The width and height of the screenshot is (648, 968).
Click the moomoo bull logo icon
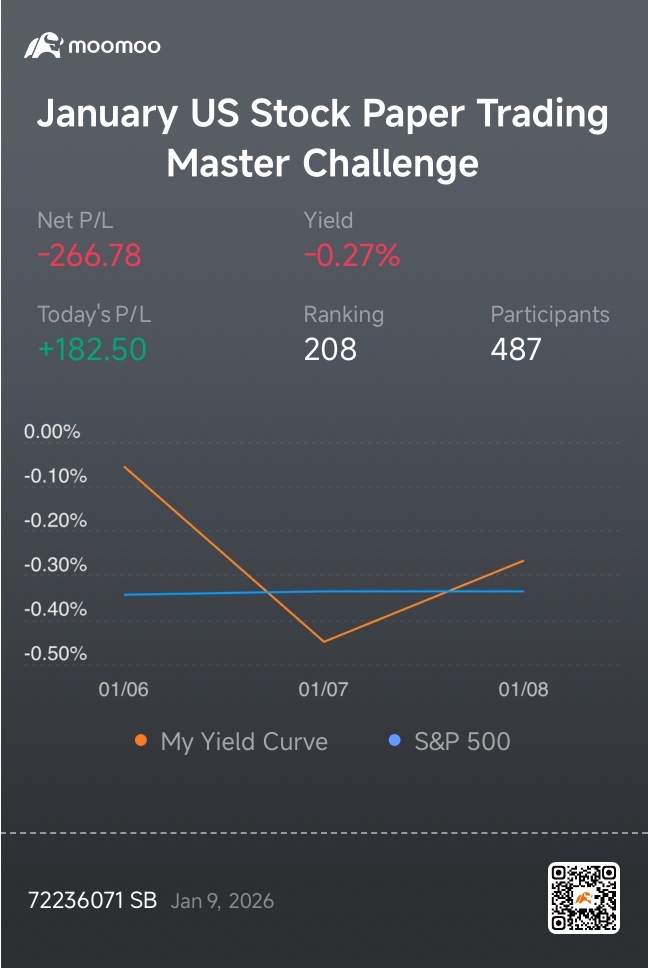click(x=43, y=46)
